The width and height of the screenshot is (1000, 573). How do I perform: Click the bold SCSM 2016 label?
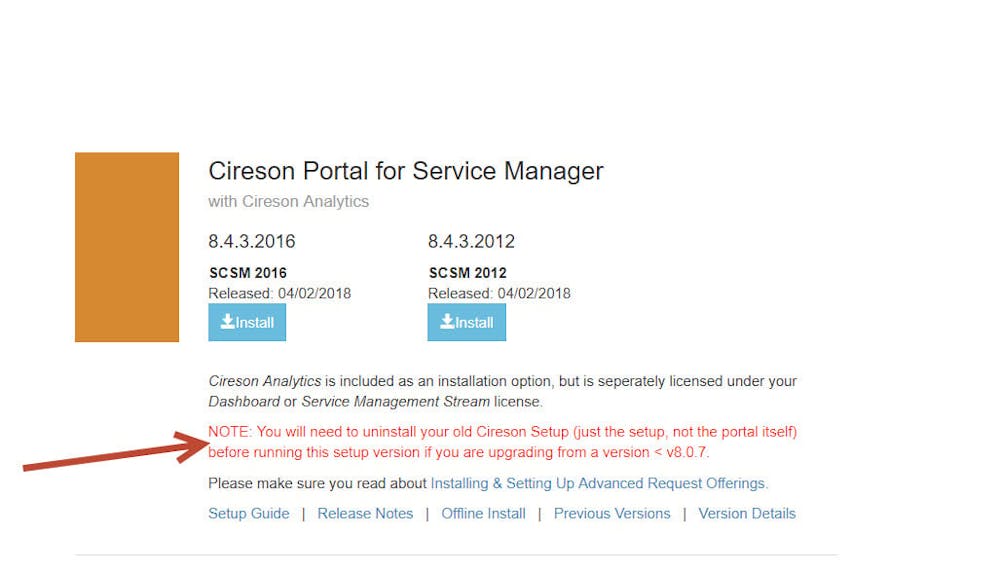tap(248, 273)
